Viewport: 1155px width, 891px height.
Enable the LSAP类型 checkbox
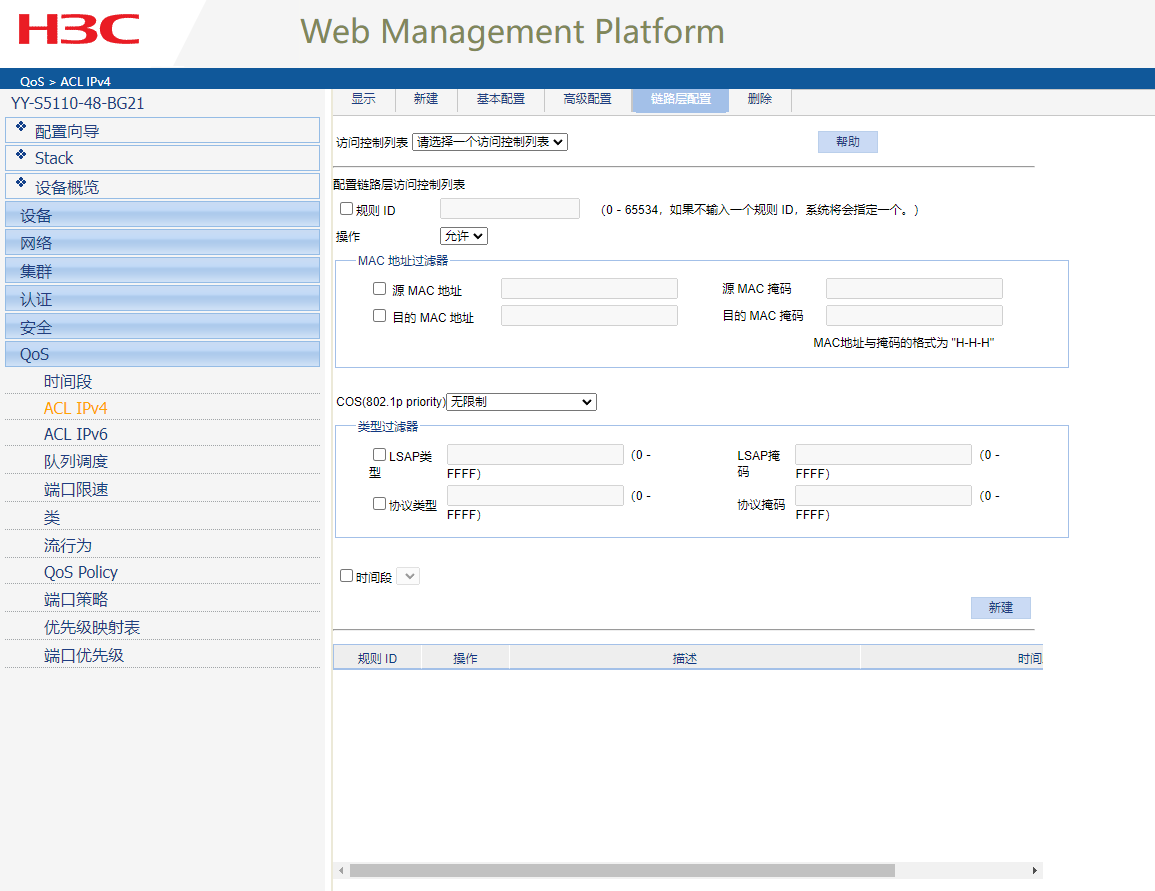[x=379, y=455]
